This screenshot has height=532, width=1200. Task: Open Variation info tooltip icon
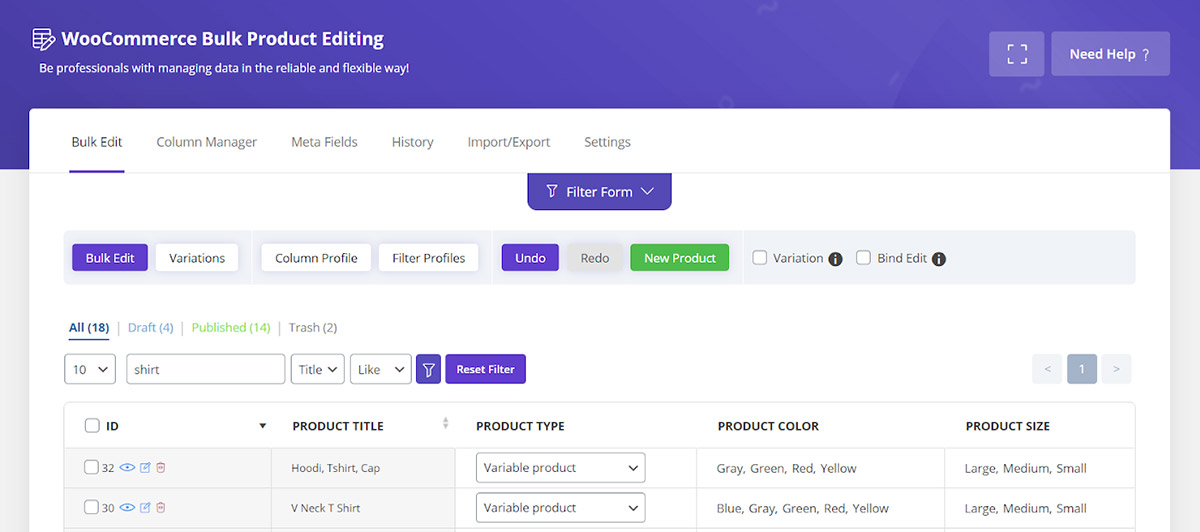coord(835,259)
